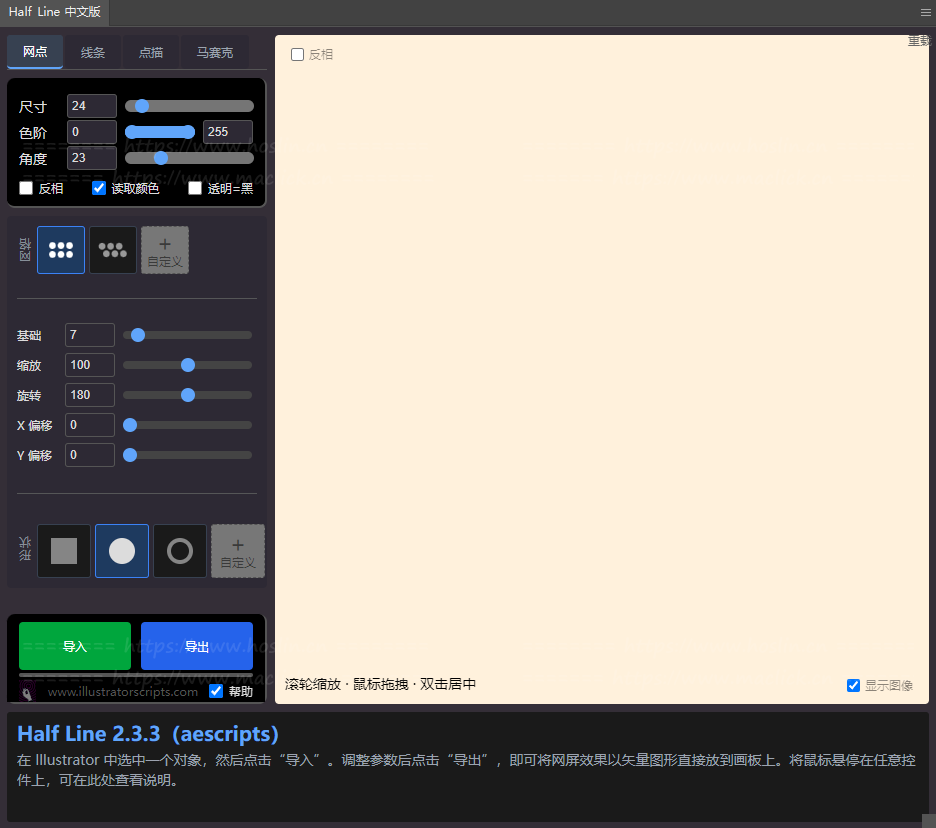936x828 pixels.
Task: Enable the 反相 checkbox in settings panel
Action: tap(26, 188)
